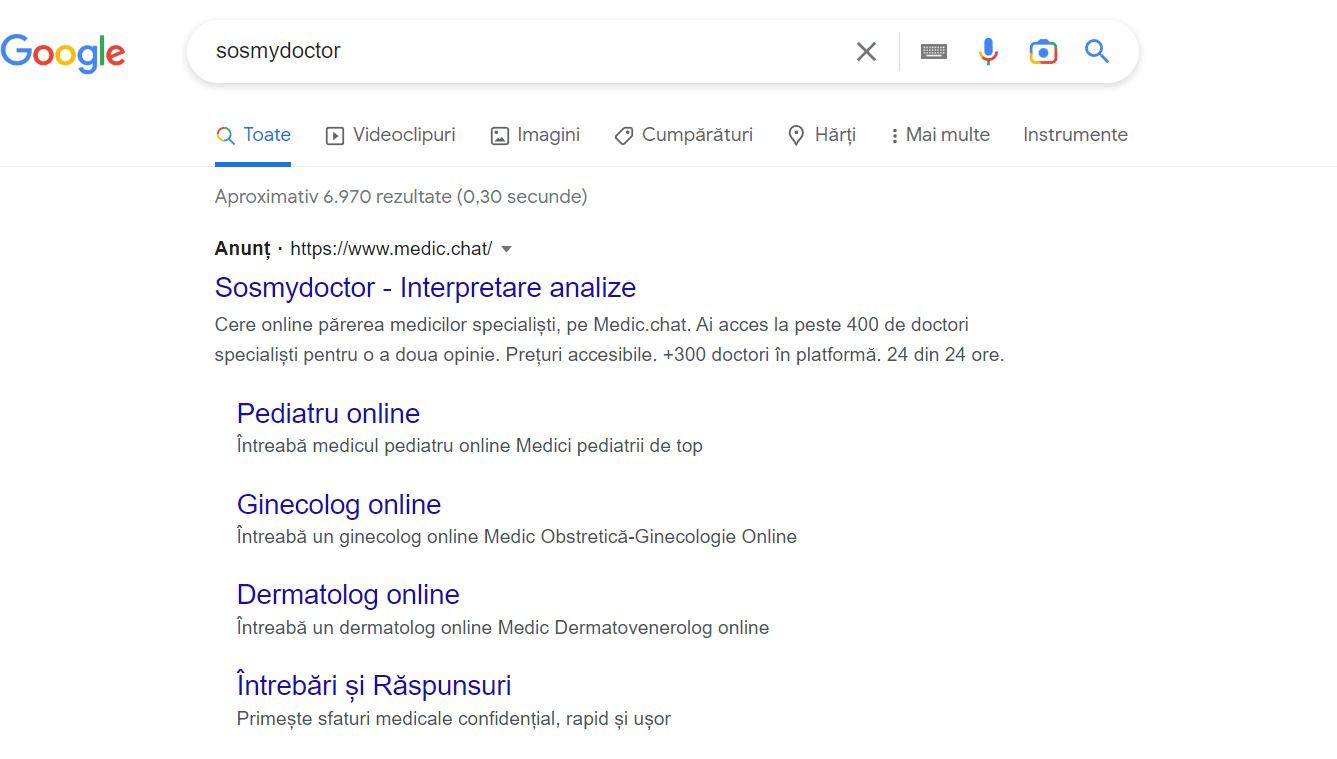Open the Instrumente search tools

[1075, 135]
